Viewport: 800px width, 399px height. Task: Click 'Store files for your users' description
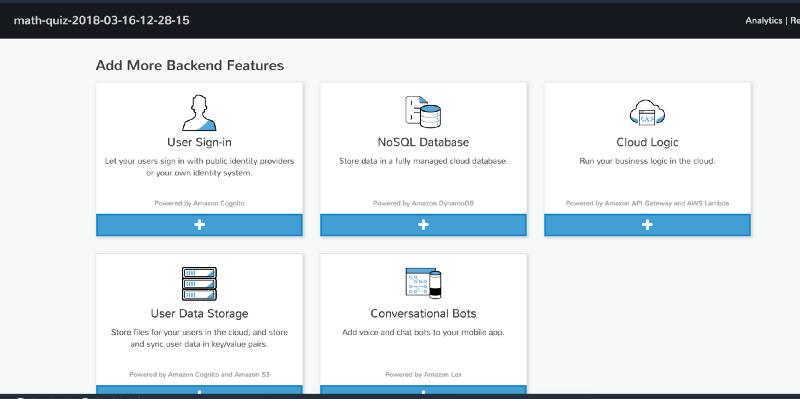click(199, 338)
